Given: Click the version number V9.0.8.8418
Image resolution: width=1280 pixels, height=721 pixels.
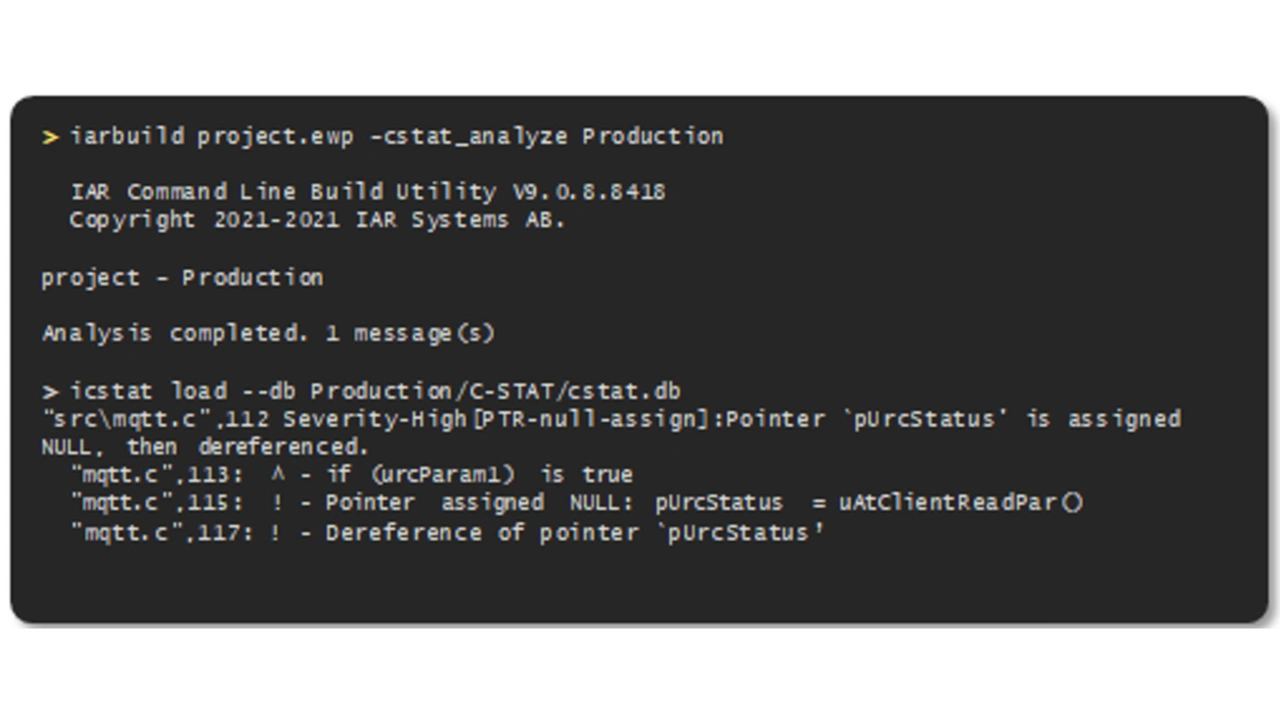Looking at the screenshot, I should (589, 192).
